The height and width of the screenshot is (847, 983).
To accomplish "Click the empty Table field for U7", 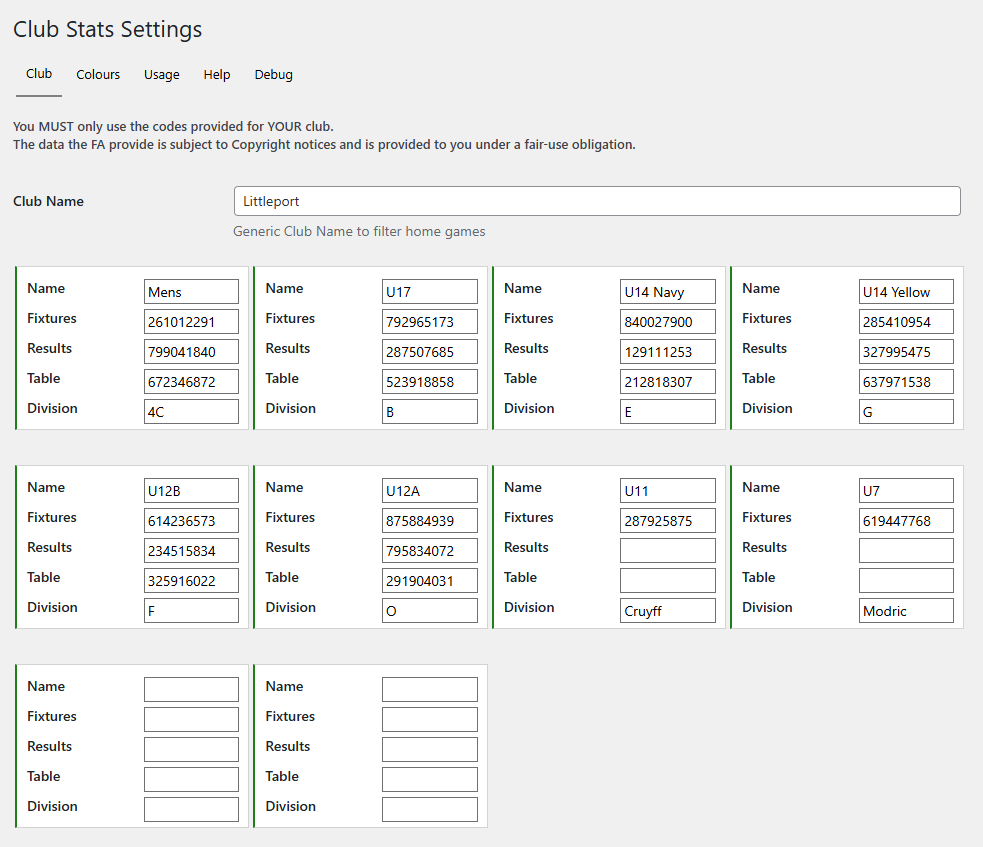I will pos(905,581).
